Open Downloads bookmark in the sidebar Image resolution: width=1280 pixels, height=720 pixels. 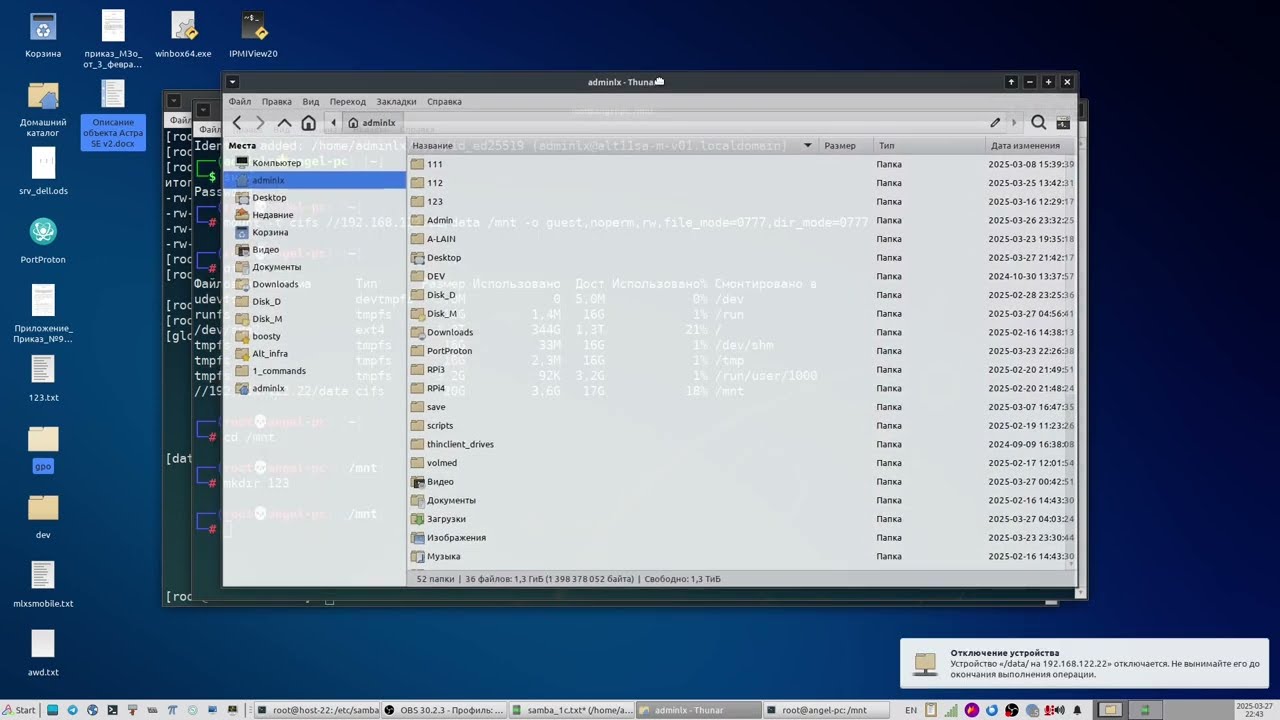[x=314, y=284]
